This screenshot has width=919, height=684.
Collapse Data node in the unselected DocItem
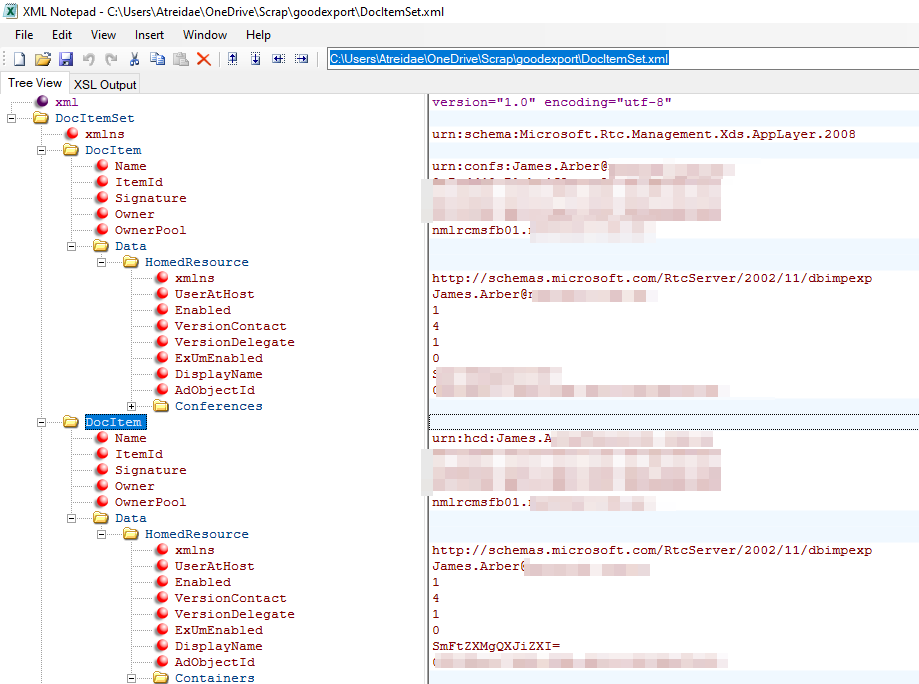click(x=72, y=246)
